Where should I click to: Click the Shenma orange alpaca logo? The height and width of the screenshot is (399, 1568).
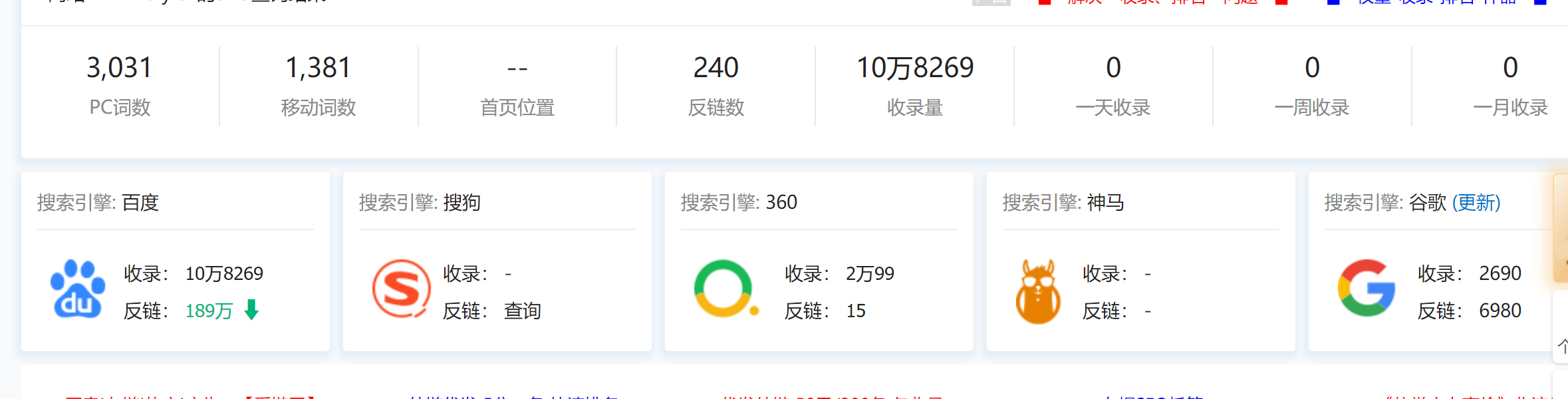[x=1038, y=291]
